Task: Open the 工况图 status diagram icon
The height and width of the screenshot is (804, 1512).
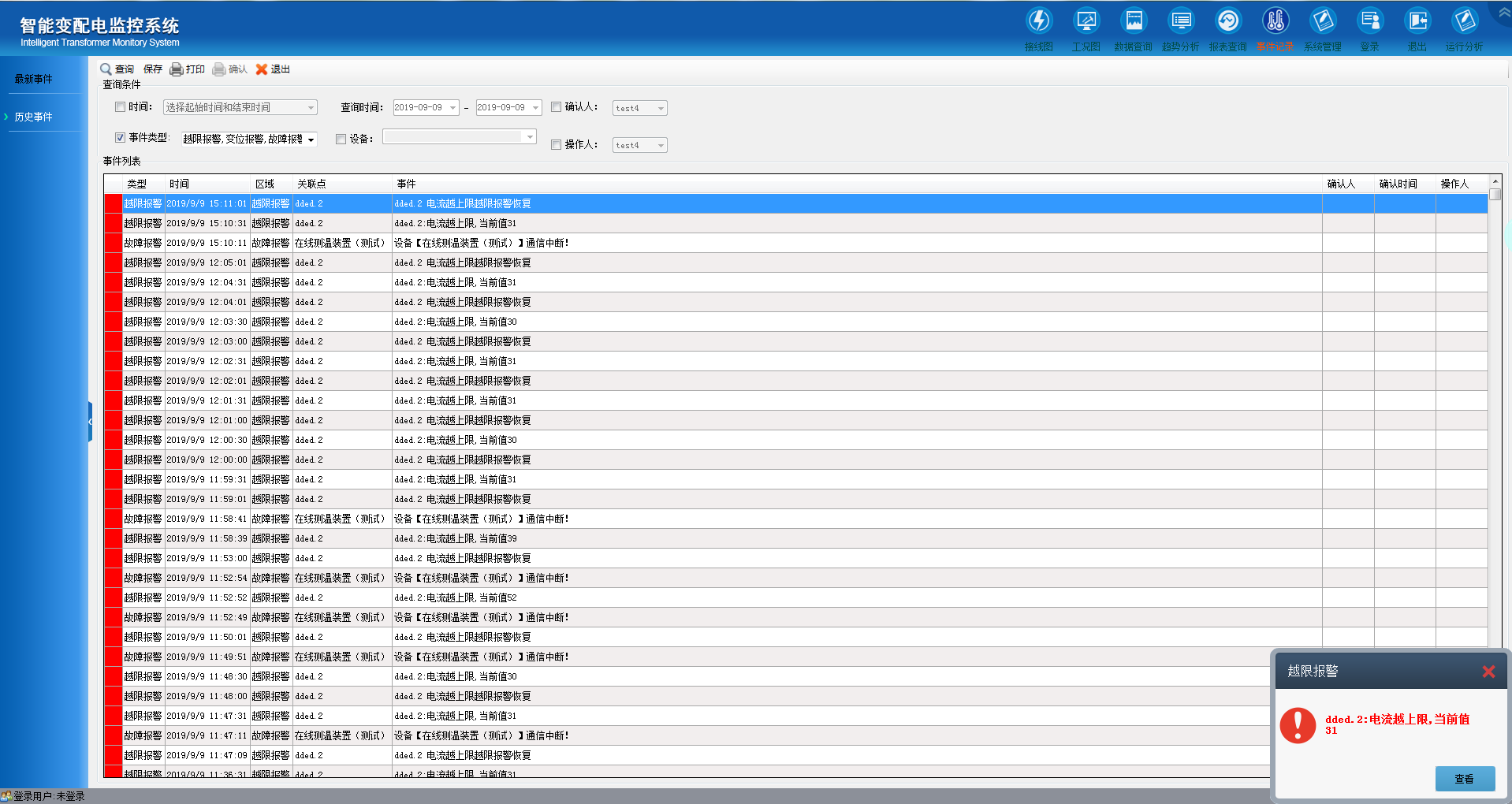Action: pyautogui.click(x=1086, y=20)
